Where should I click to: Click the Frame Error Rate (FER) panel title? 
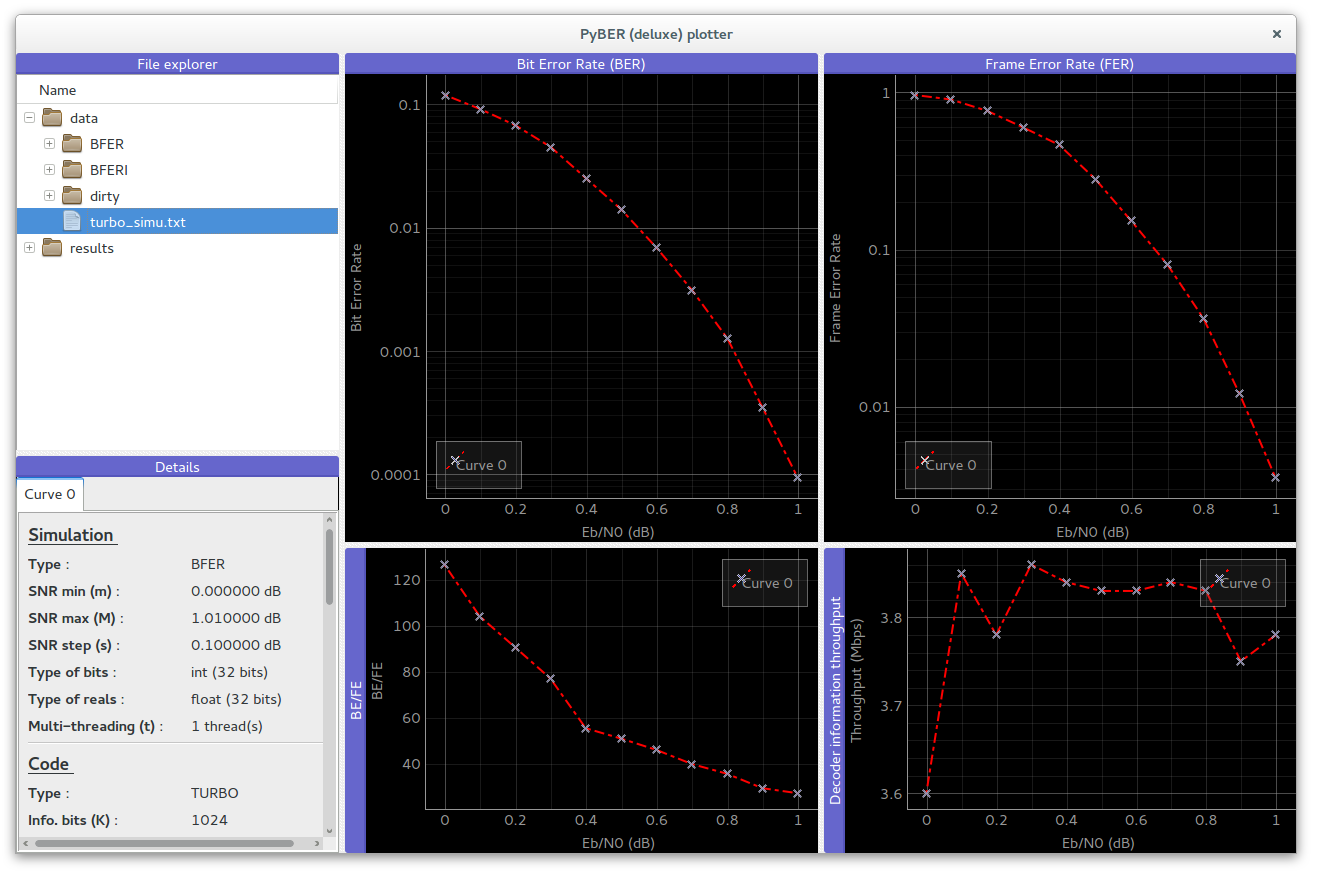(x=1060, y=64)
